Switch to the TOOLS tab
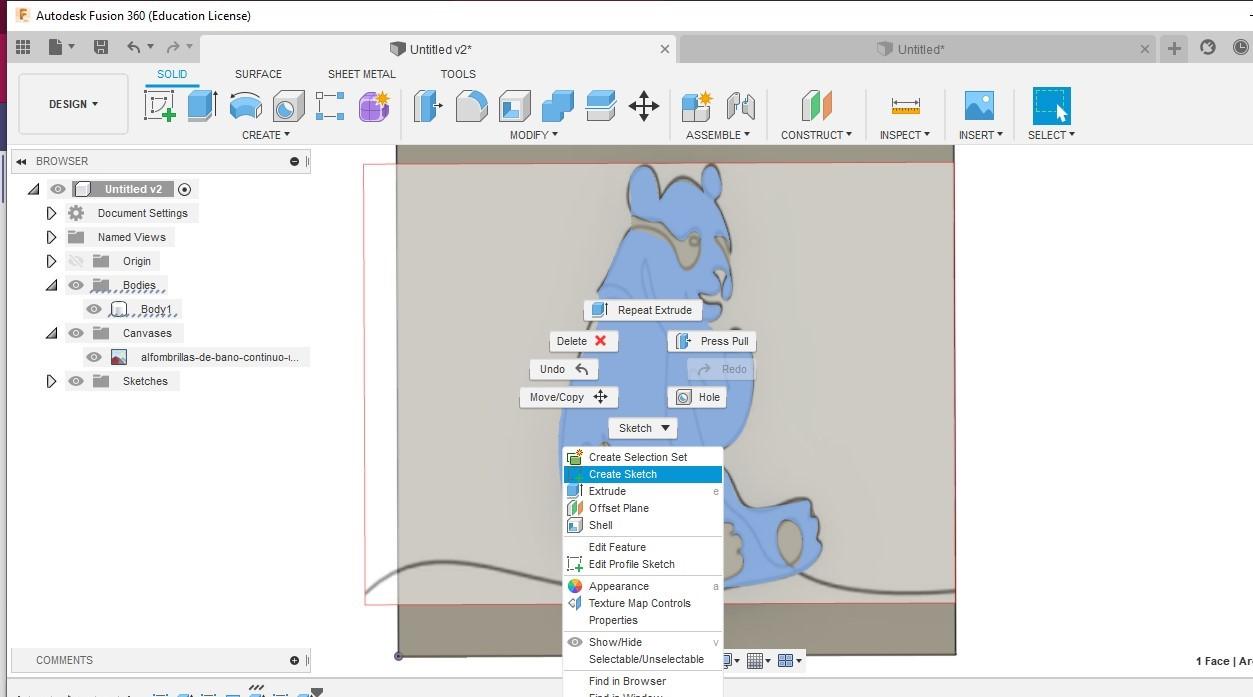The image size is (1253, 697). click(458, 74)
